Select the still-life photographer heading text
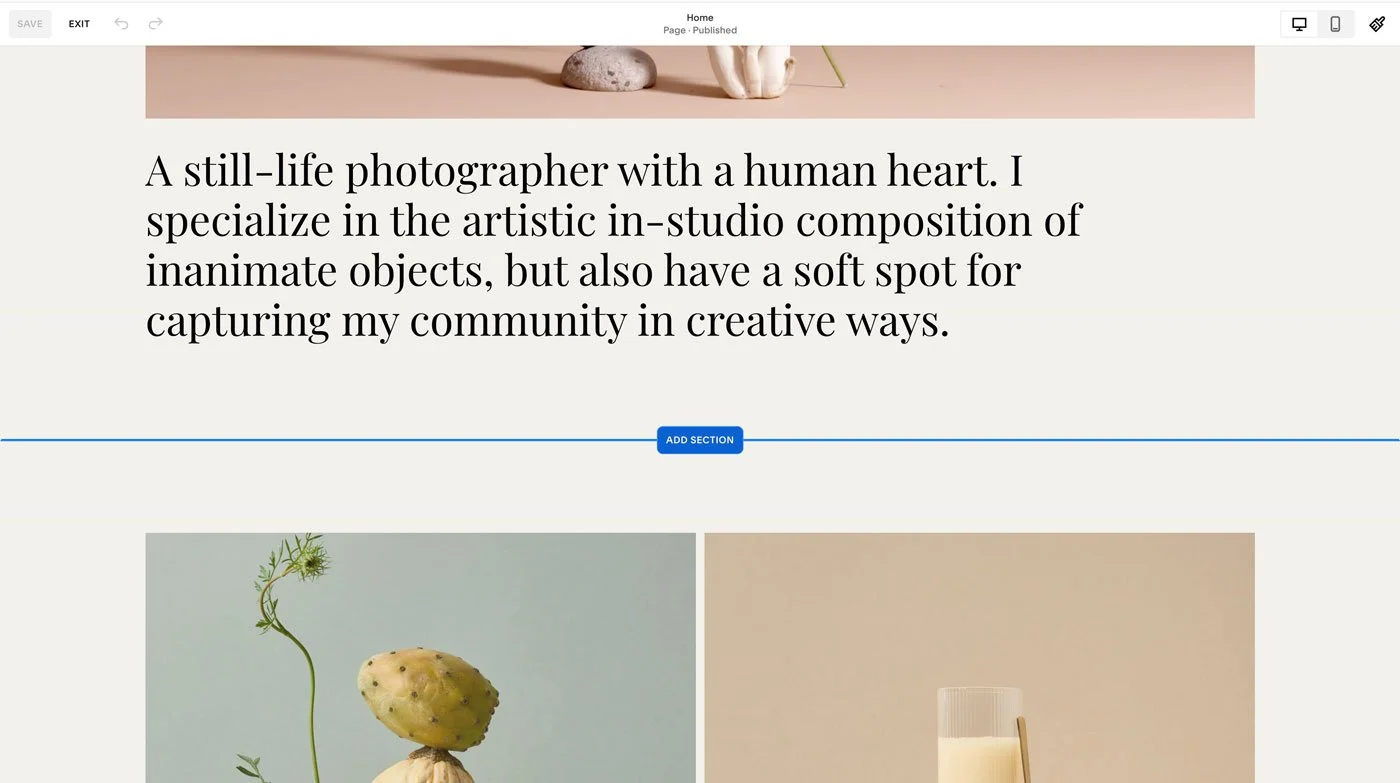The width and height of the screenshot is (1400, 783). (613, 245)
